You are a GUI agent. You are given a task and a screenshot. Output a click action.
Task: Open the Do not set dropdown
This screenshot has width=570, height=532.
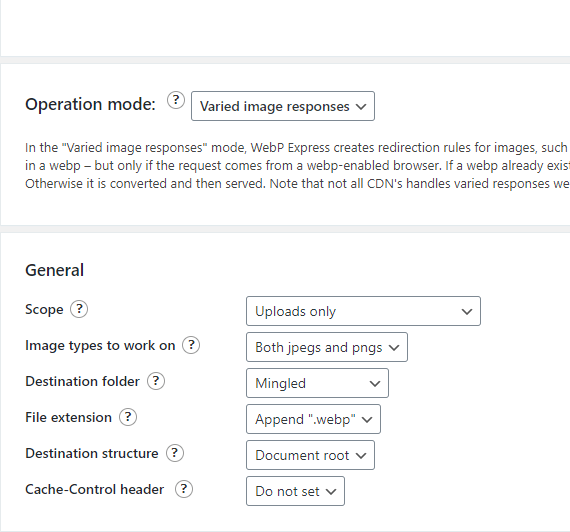(x=295, y=491)
